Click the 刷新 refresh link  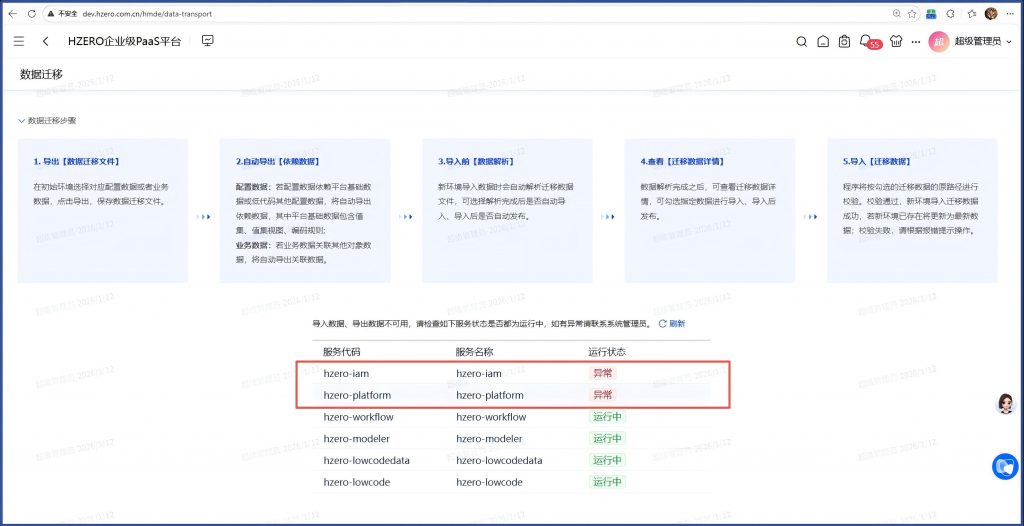pos(677,324)
